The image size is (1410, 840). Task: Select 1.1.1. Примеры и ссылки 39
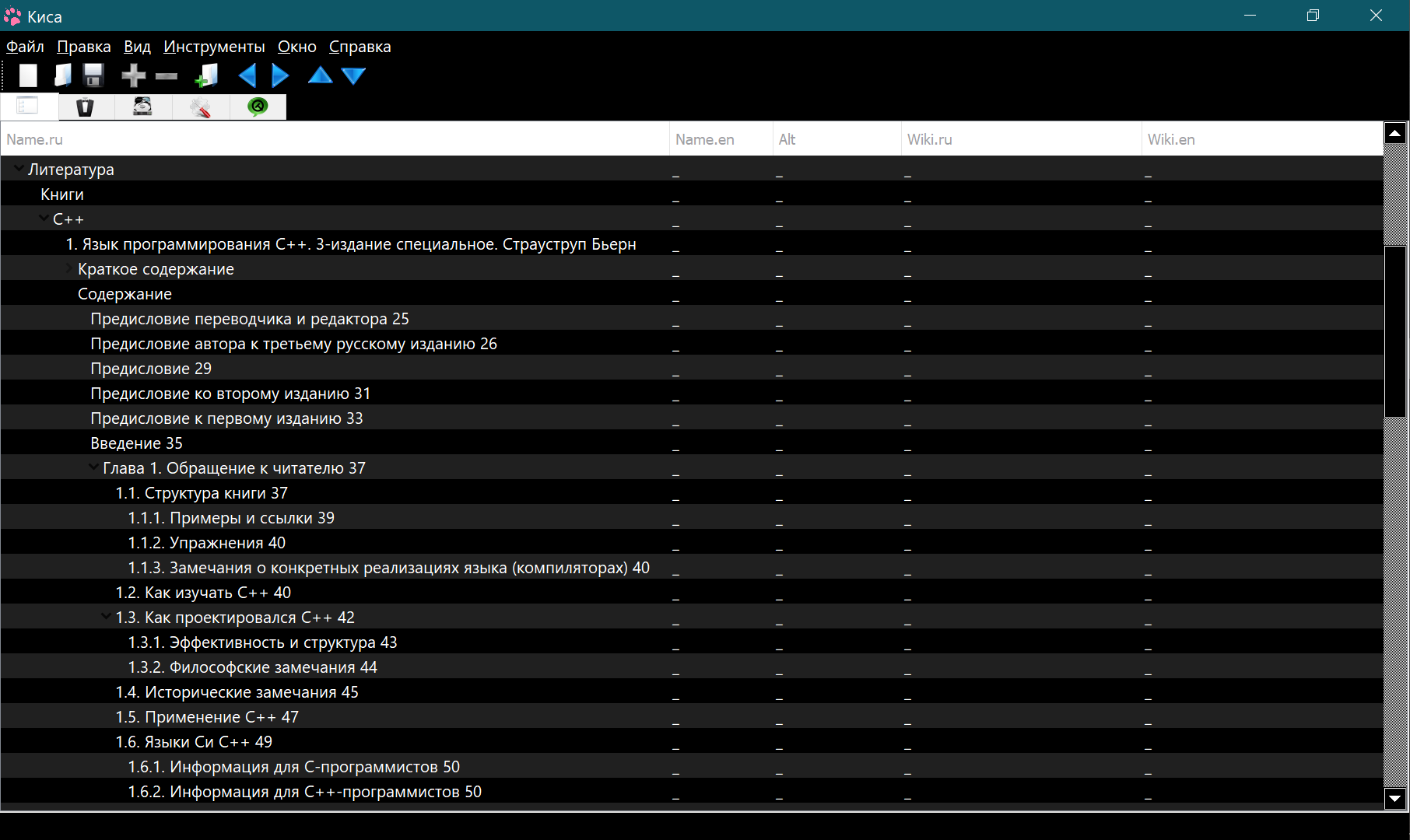click(692, 517)
